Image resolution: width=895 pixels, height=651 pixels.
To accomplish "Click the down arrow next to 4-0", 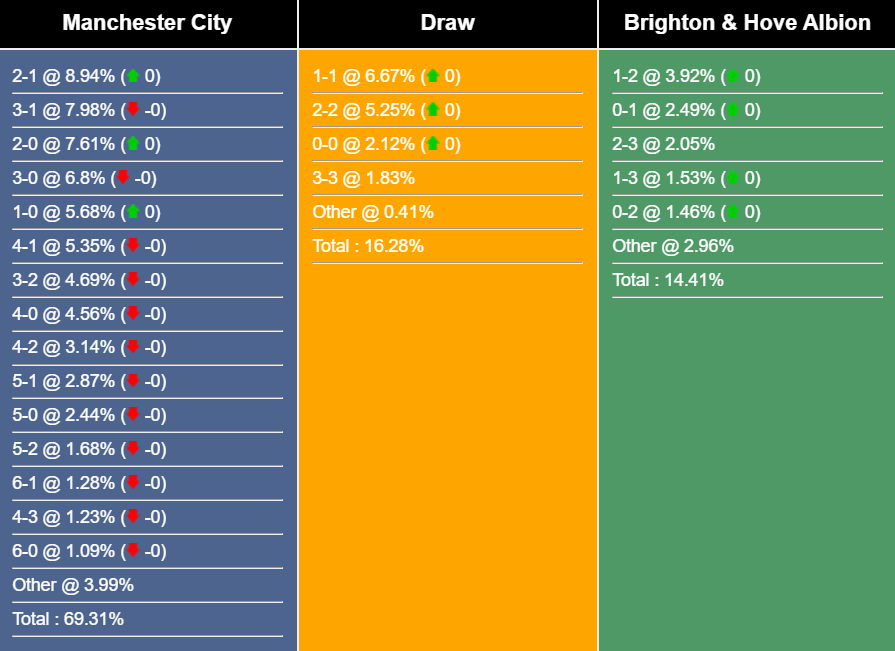I will [133, 313].
